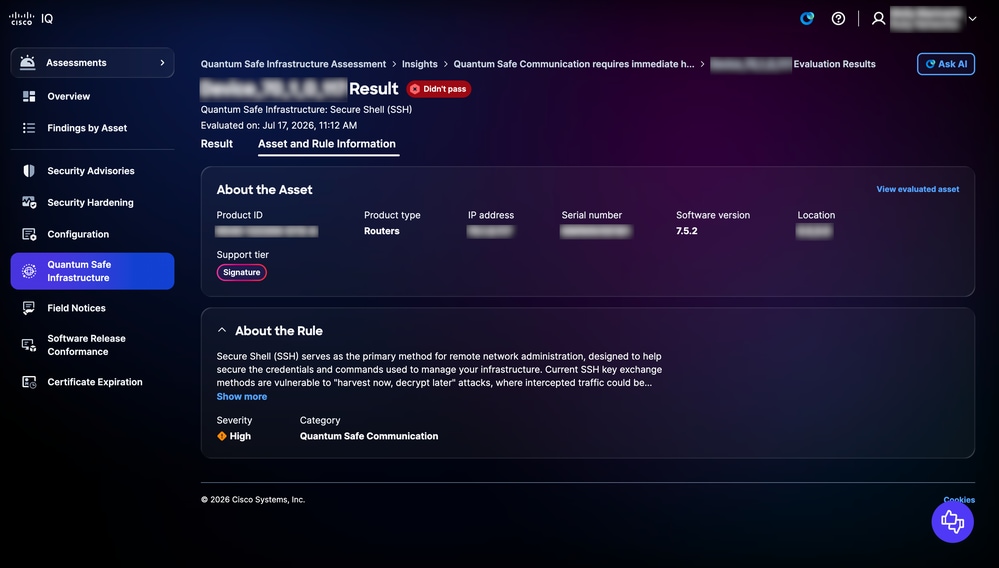Select the Security Advisories shield icon
This screenshot has width=999, height=568.
click(x=29, y=171)
